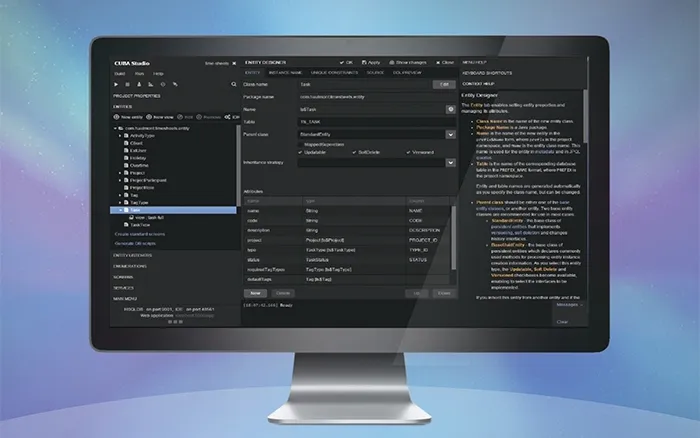This screenshot has height=438, width=700.
Task: Click the IDE share icon
Action: 227,117
